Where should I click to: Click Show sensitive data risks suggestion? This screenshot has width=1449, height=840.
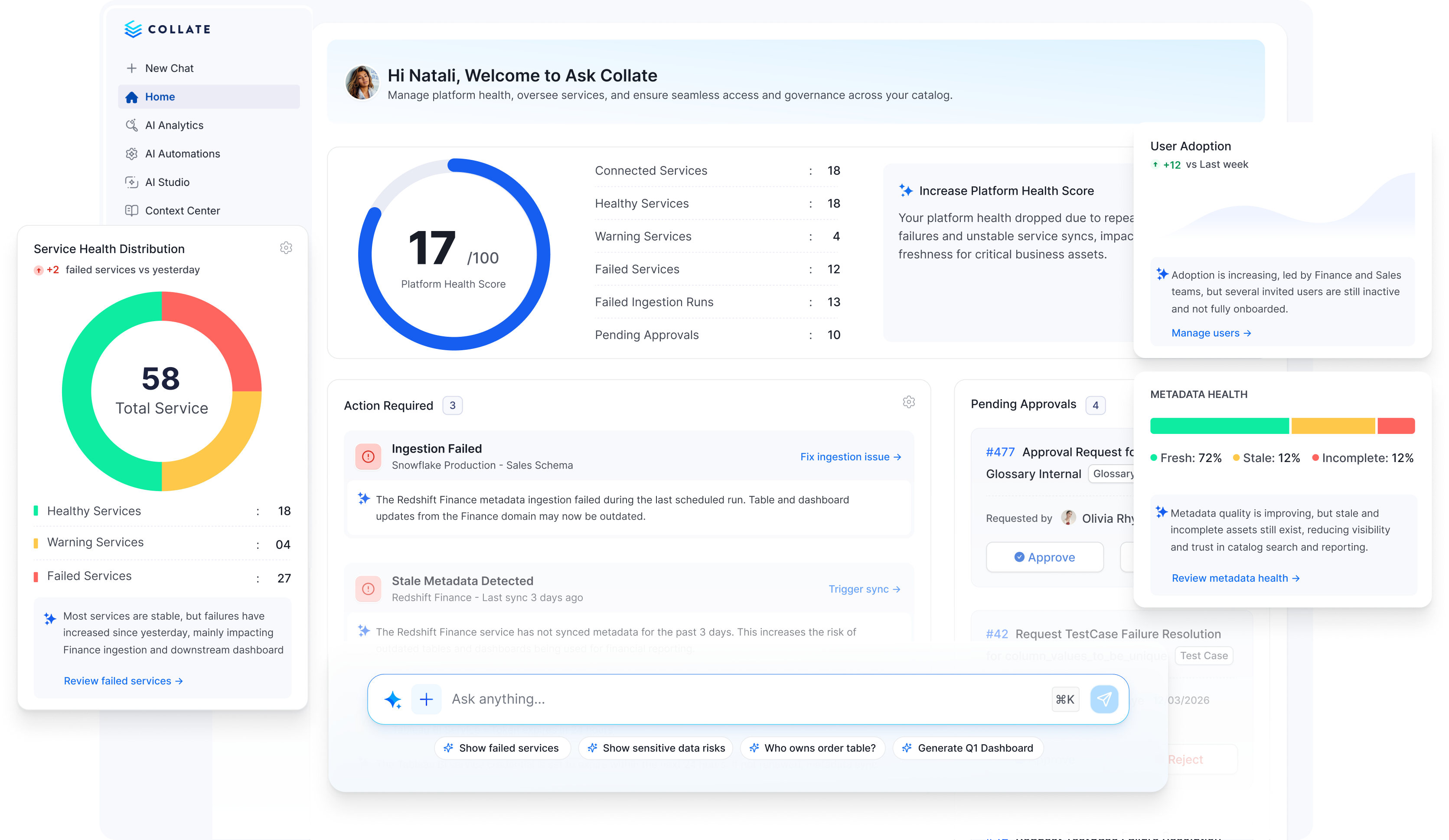pyautogui.click(x=656, y=748)
